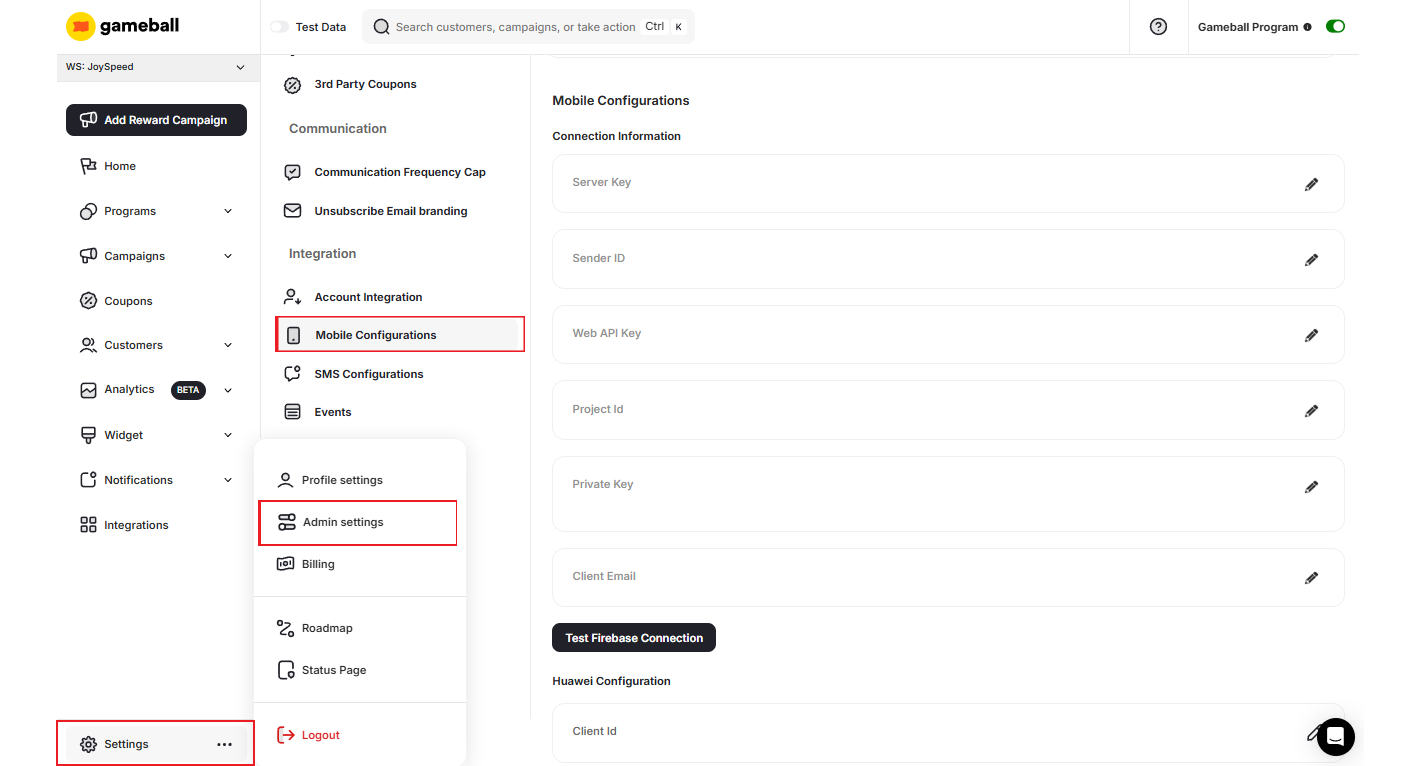Viewport: 1416px width, 766px height.
Task: Collapse the Widget menu
Action: [x=228, y=434]
